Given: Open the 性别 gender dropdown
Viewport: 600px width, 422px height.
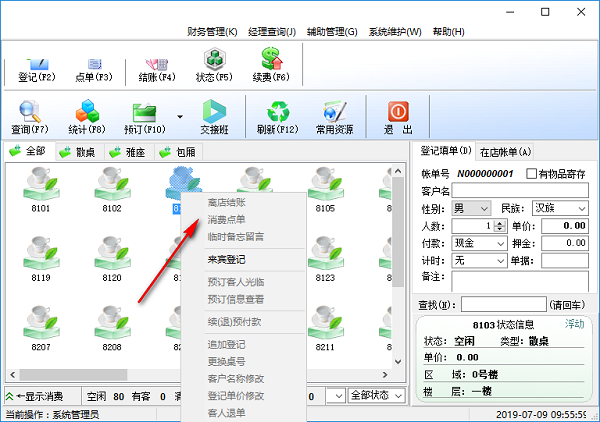Looking at the screenshot, I should pyautogui.click(x=471, y=209).
